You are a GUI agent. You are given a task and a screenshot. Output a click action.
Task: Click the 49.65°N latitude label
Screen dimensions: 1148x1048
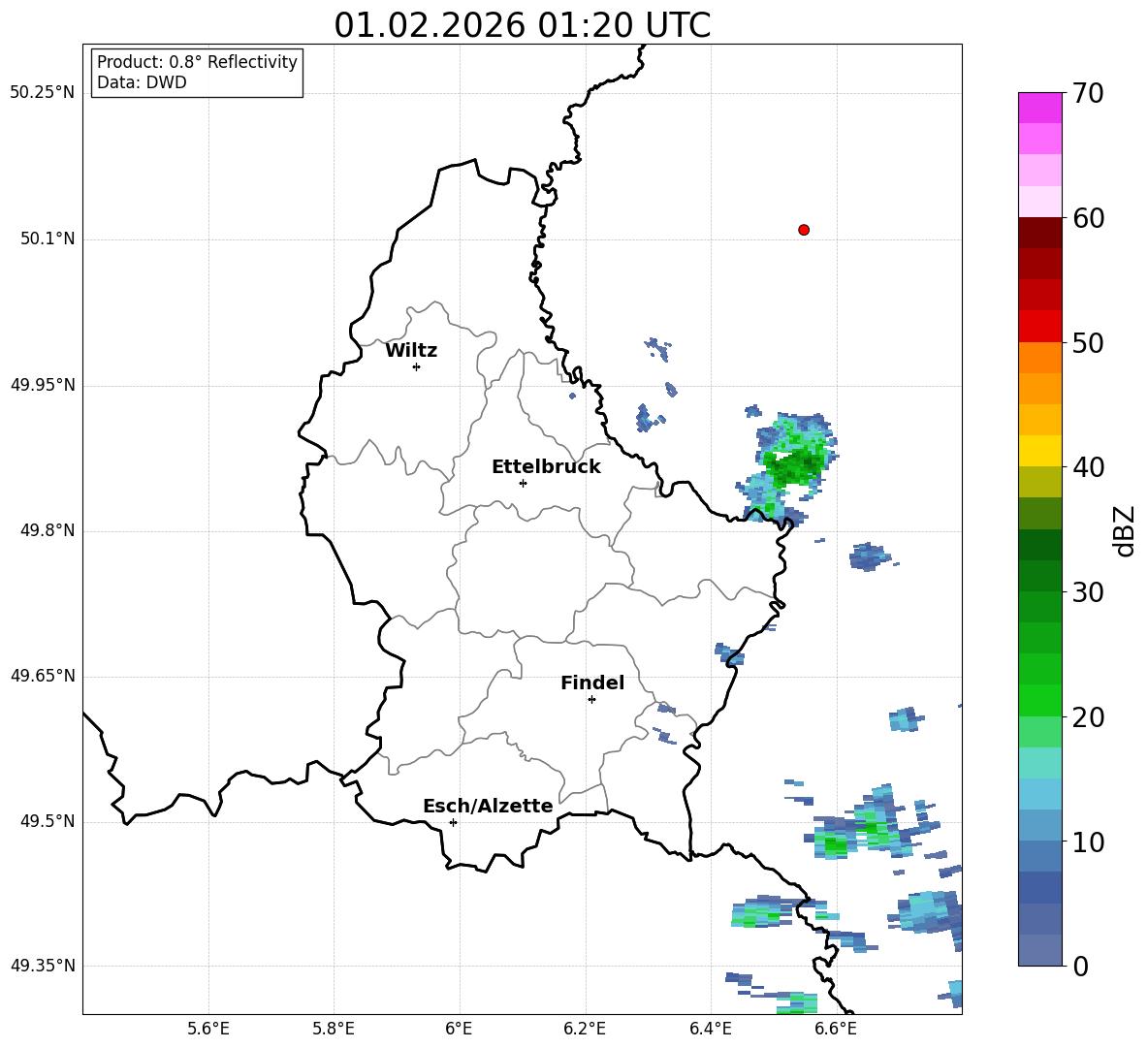pyautogui.click(x=43, y=676)
